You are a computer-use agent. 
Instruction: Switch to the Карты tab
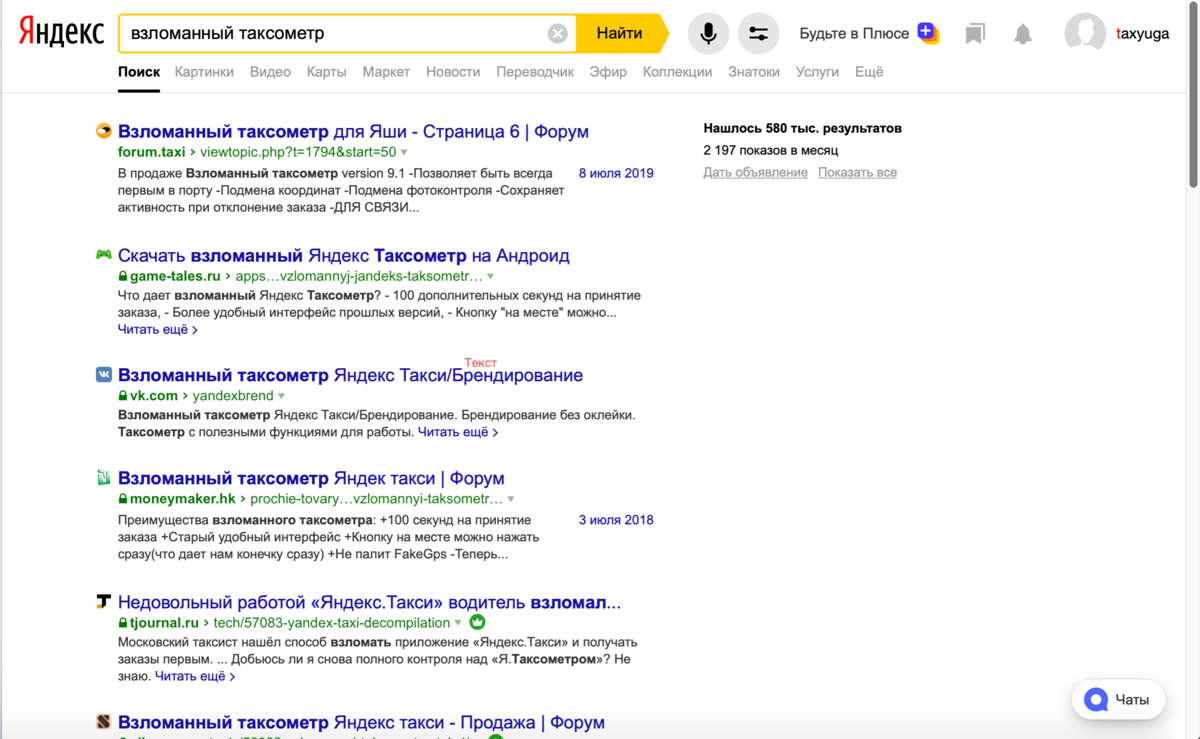click(327, 72)
